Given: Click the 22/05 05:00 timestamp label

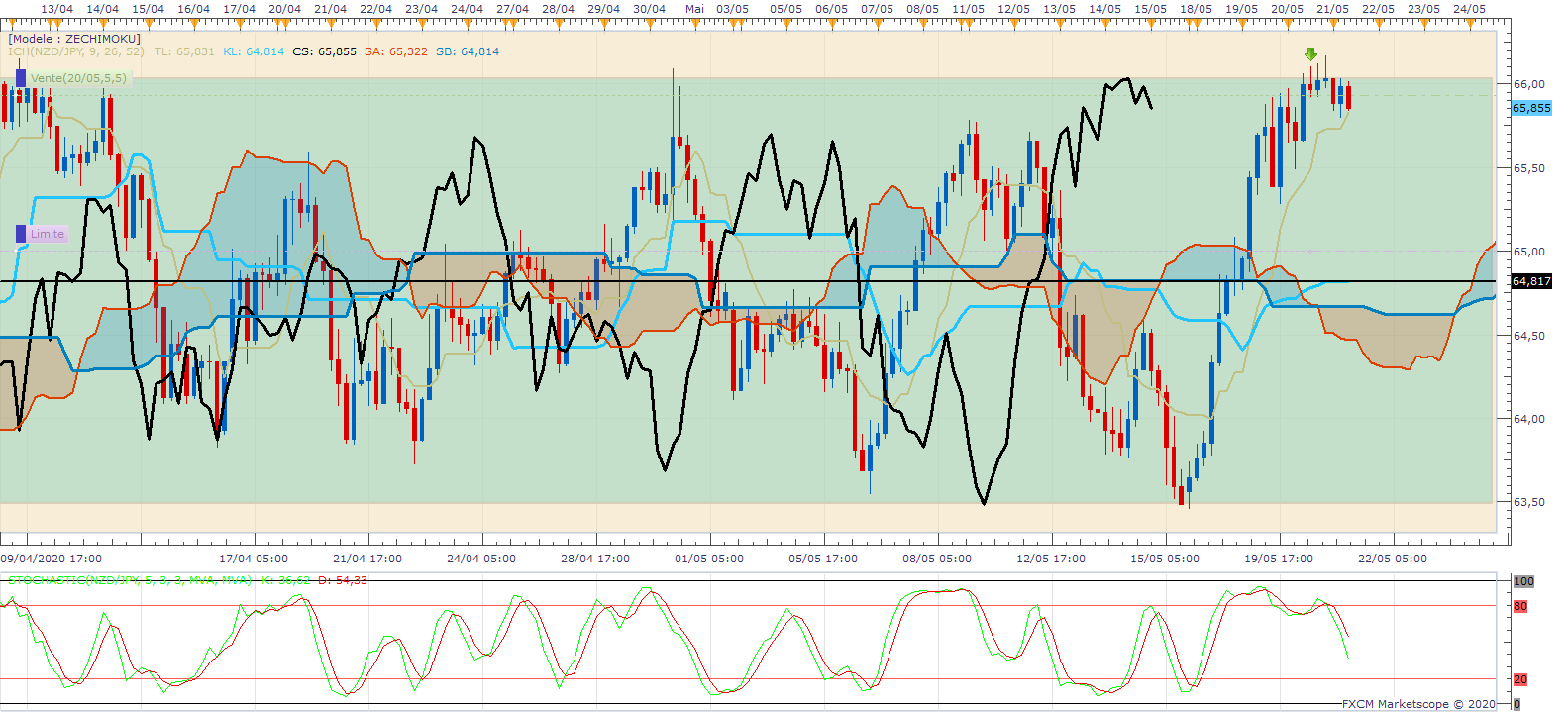Looking at the screenshot, I should 1393,559.
